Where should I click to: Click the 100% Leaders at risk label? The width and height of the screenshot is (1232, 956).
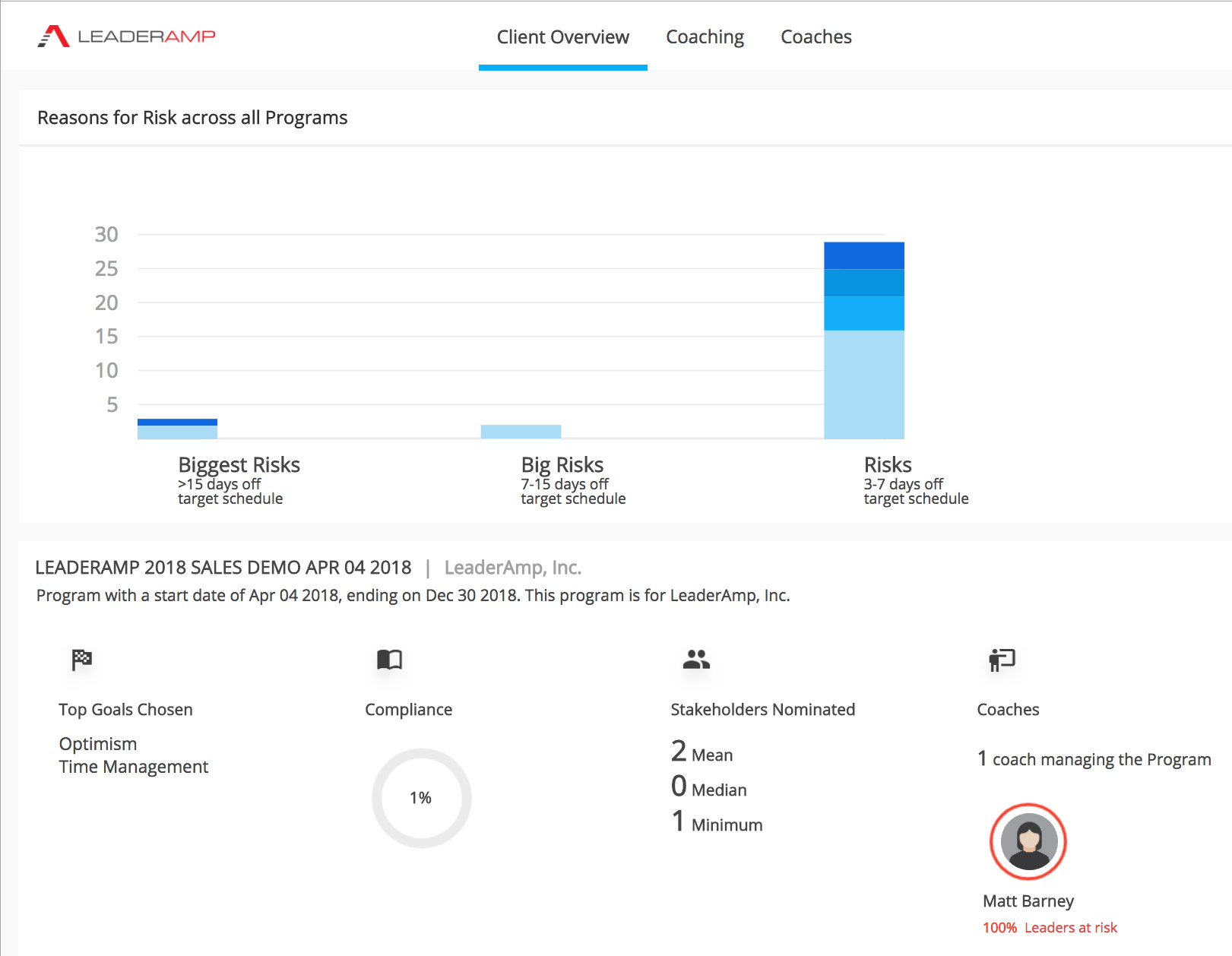pos(1050,928)
